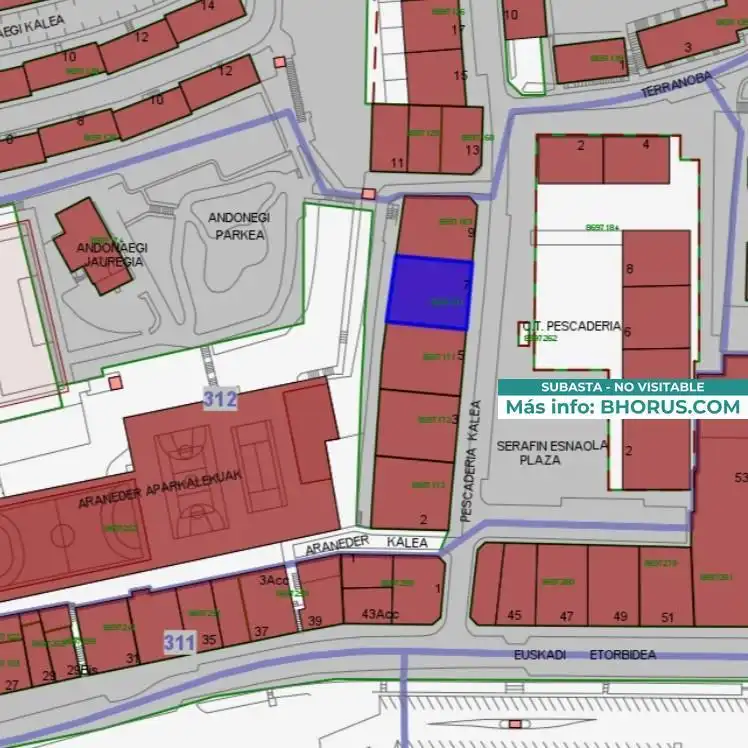This screenshot has width=748, height=748.
Task: Click the 'PESCADERIA KALEA' vertical street label
Action: [470, 460]
